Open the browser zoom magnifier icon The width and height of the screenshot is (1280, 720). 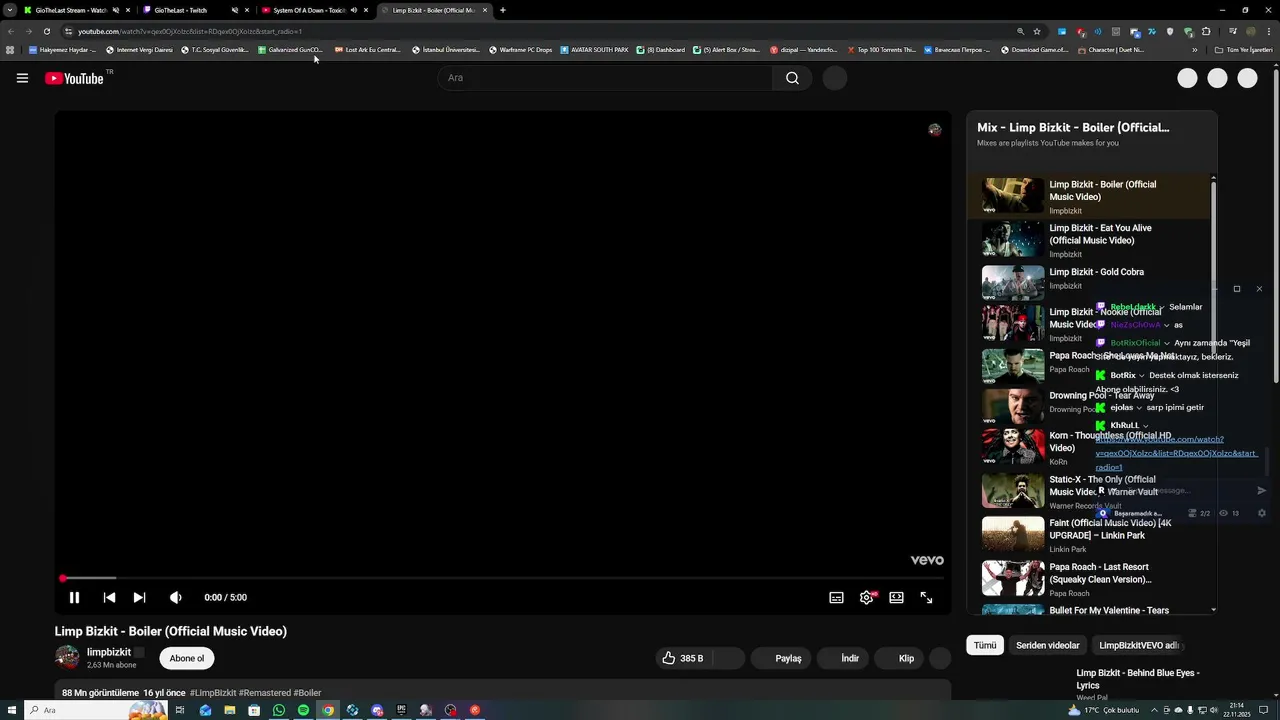(1020, 31)
